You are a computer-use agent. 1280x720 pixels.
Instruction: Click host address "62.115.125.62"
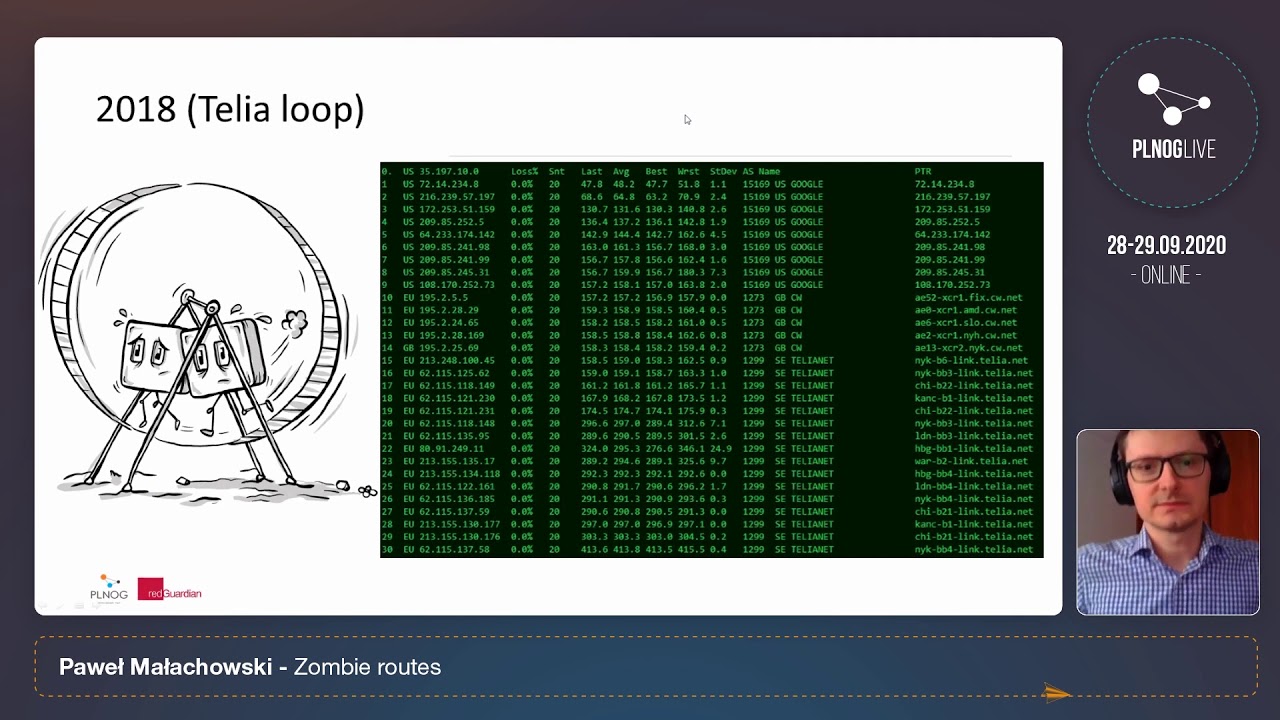pyautogui.click(x=454, y=373)
